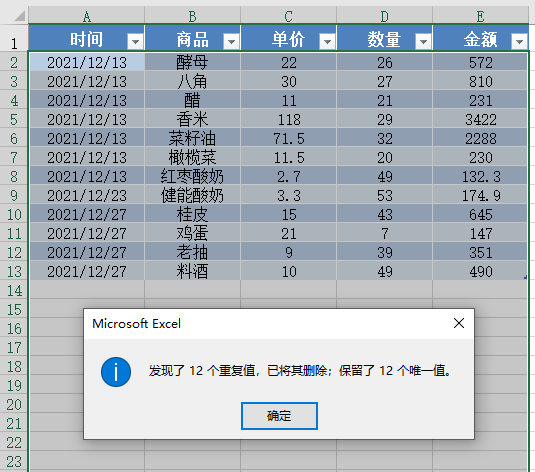Open the 商品 column filter dropdown
This screenshot has width=535, height=472.
click(x=231, y=42)
